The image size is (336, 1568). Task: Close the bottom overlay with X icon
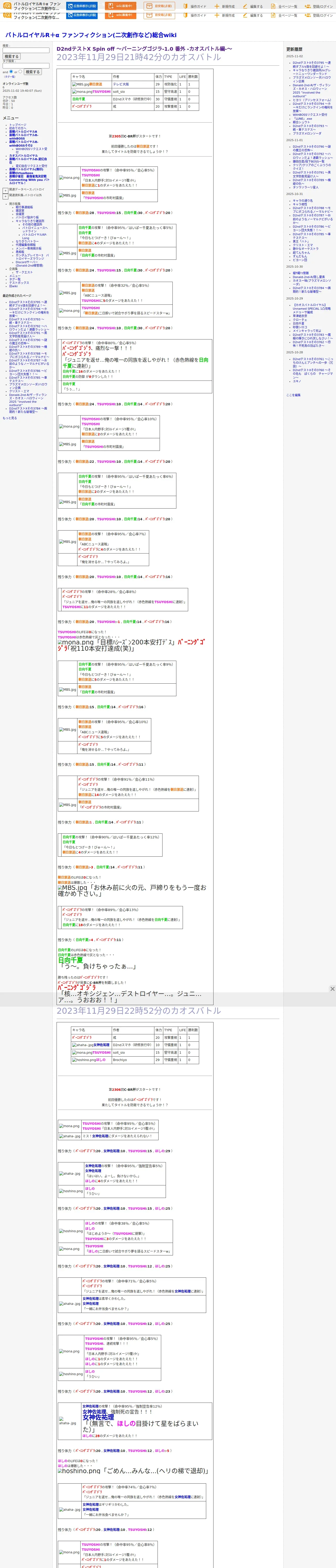coord(332,989)
